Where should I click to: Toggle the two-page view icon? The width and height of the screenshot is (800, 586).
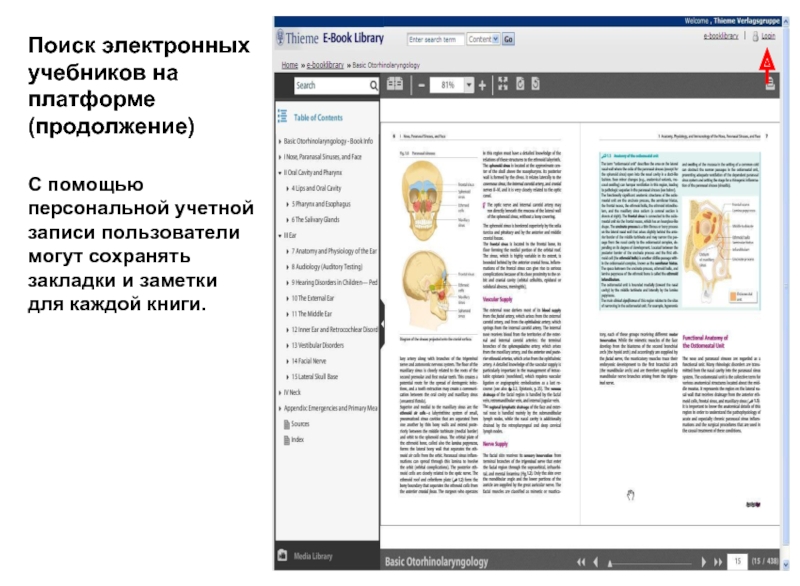[x=394, y=84]
